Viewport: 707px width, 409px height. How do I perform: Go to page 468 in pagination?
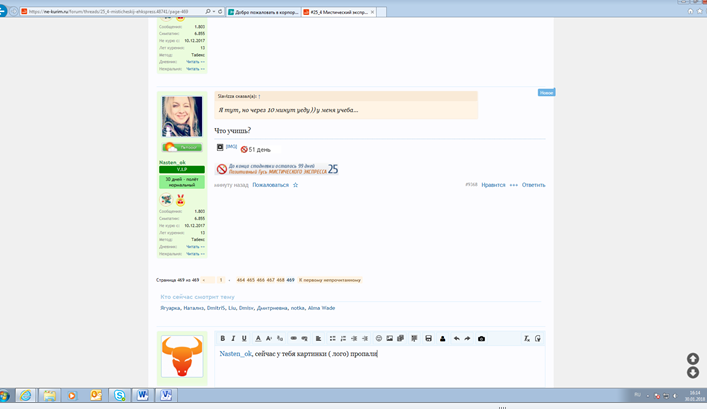click(x=280, y=280)
